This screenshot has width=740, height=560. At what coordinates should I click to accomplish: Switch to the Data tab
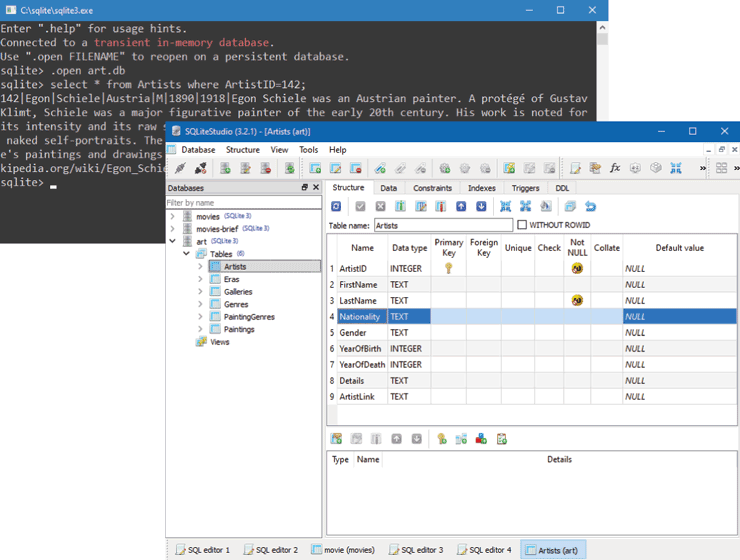tap(388, 187)
